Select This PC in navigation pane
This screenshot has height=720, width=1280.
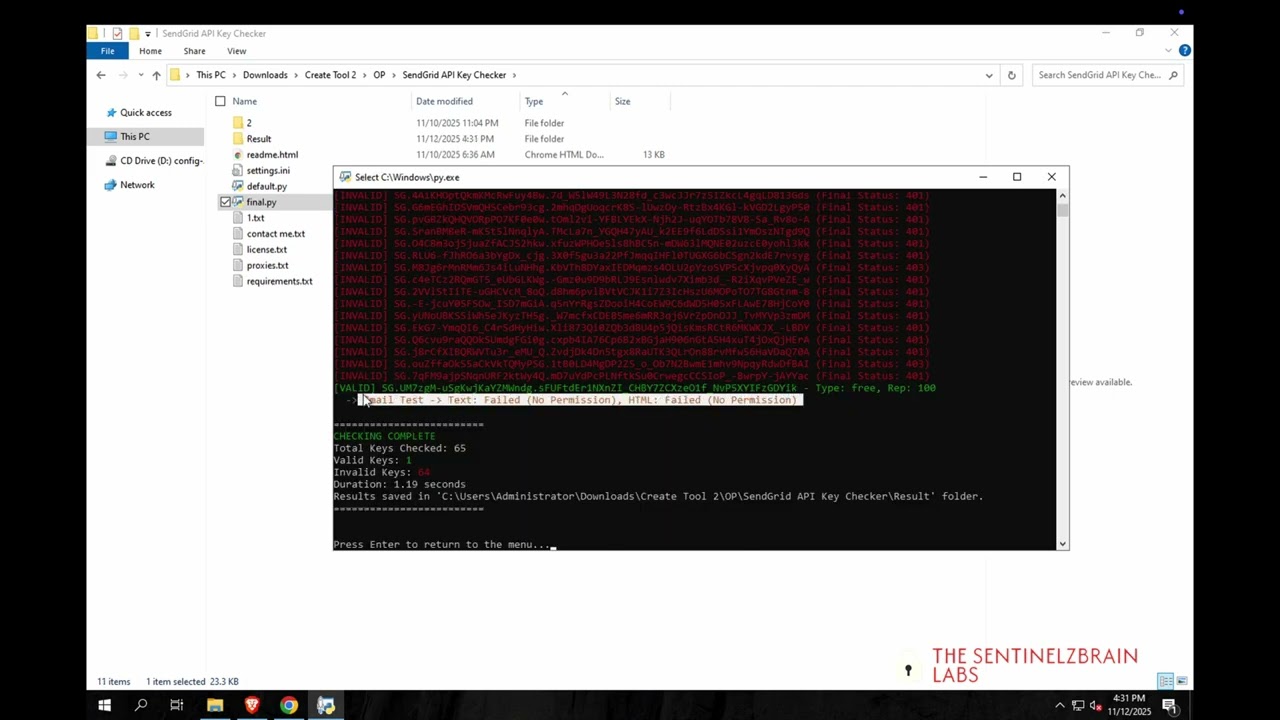pyautogui.click(x=135, y=137)
